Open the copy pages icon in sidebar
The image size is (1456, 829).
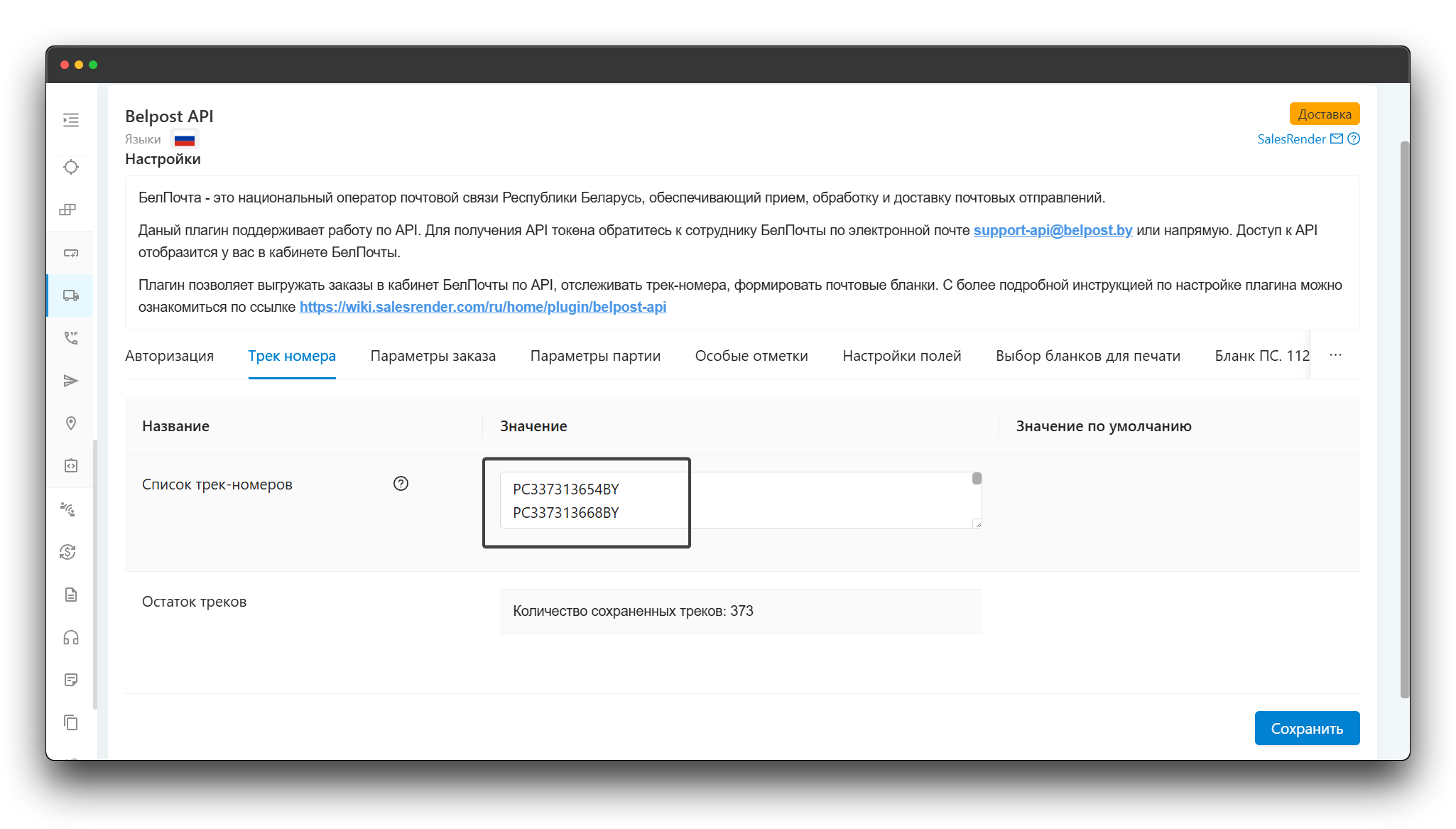tap(70, 722)
